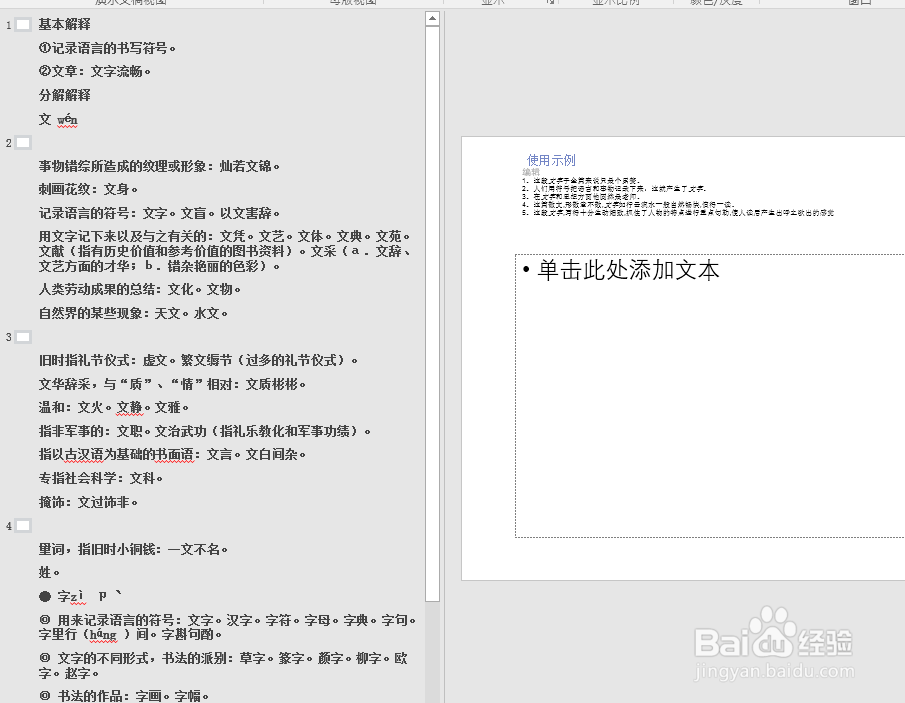Click outline line '书法的作品：字画。字幅。'
Image resolution: width=905 pixels, height=703 pixels.
pyautogui.click(x=124, y=696)
